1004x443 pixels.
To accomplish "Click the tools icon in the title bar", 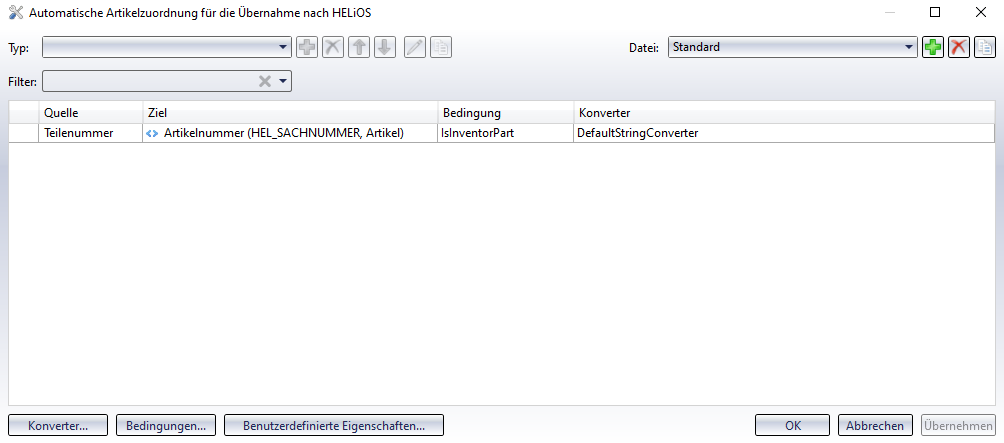I will [x=16, y=12].
